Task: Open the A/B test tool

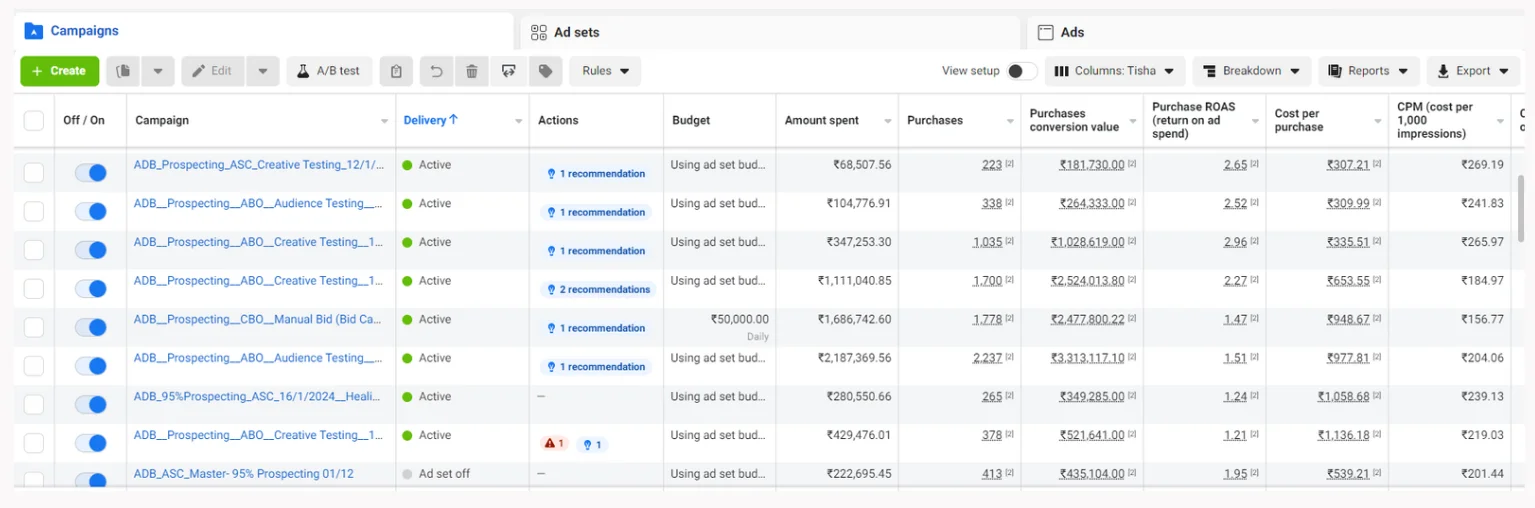Action: point(329,71)
